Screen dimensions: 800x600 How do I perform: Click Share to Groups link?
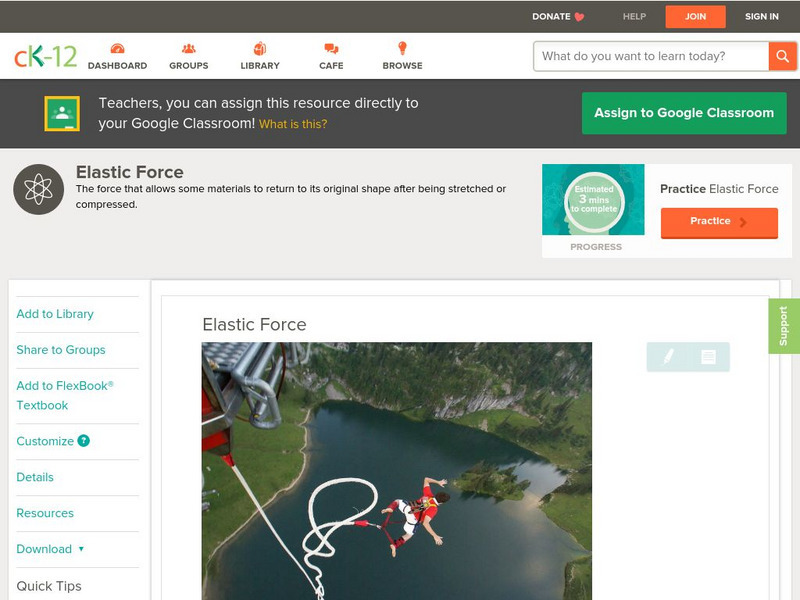coord(61,350)
